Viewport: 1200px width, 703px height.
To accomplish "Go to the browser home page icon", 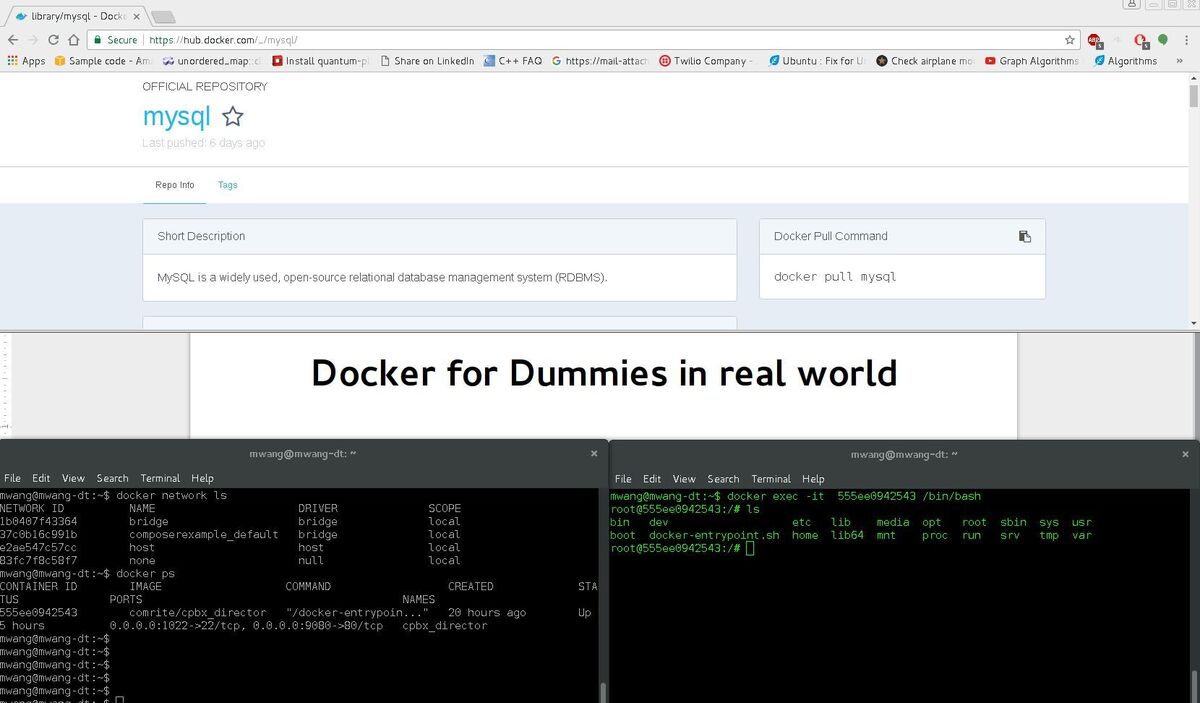I will click(74, 40).
